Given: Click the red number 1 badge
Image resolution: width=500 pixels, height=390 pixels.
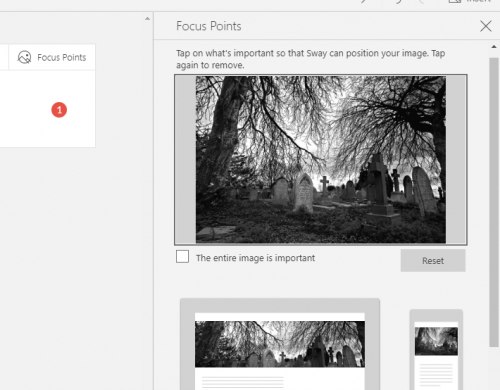Looking at the screenshot, I should tap(59, 110).
